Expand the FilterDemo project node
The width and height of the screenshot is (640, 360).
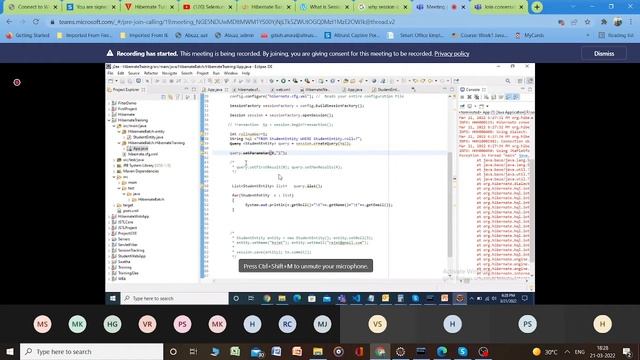tap(109, 103)
